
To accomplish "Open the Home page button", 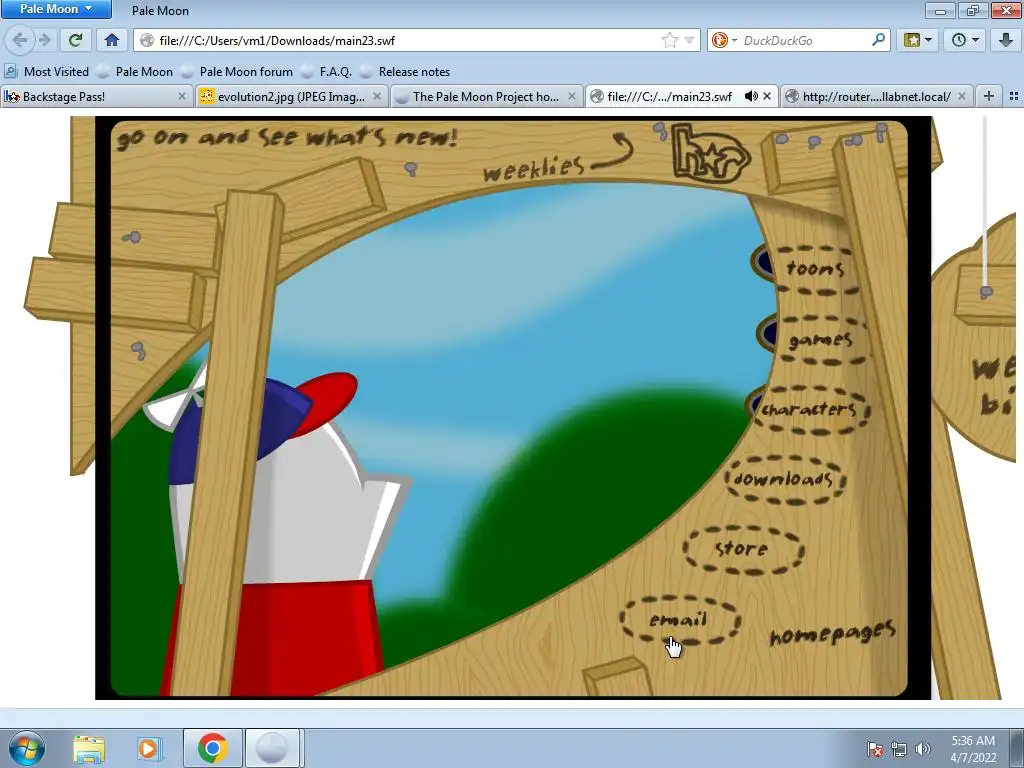I will pos(112,40).
